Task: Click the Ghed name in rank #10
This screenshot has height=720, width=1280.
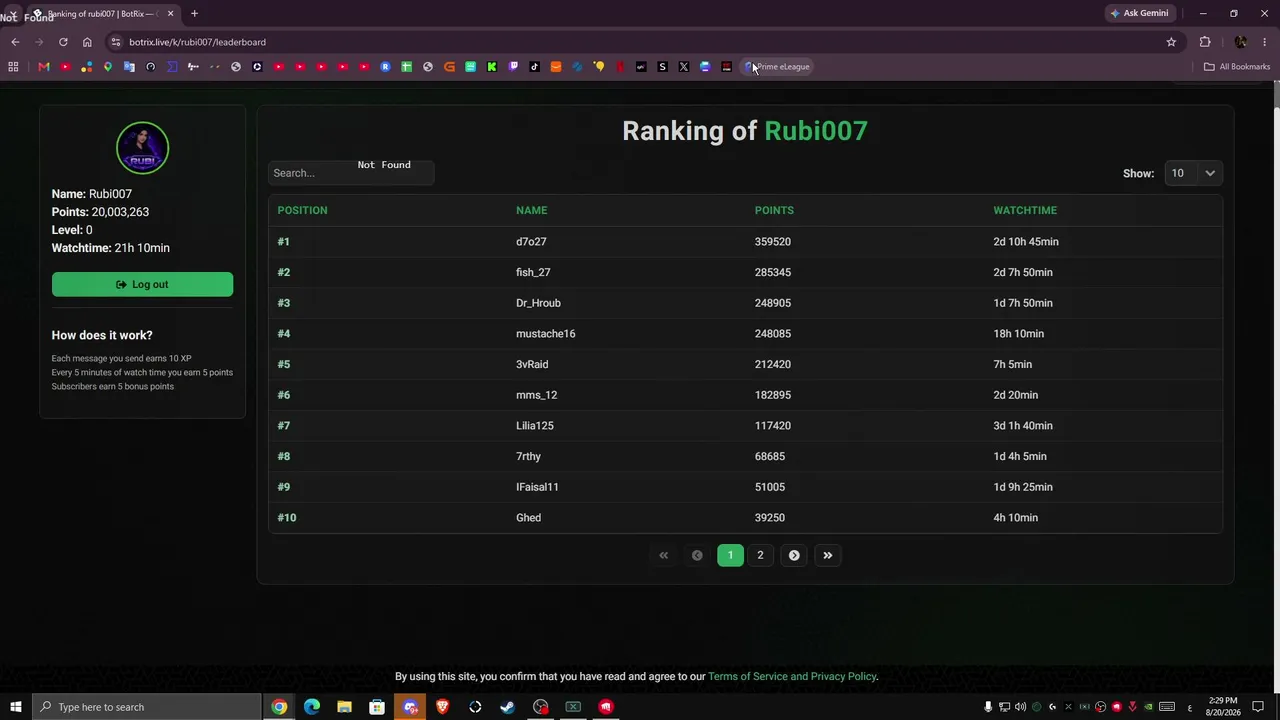Action: pos(528,518)
